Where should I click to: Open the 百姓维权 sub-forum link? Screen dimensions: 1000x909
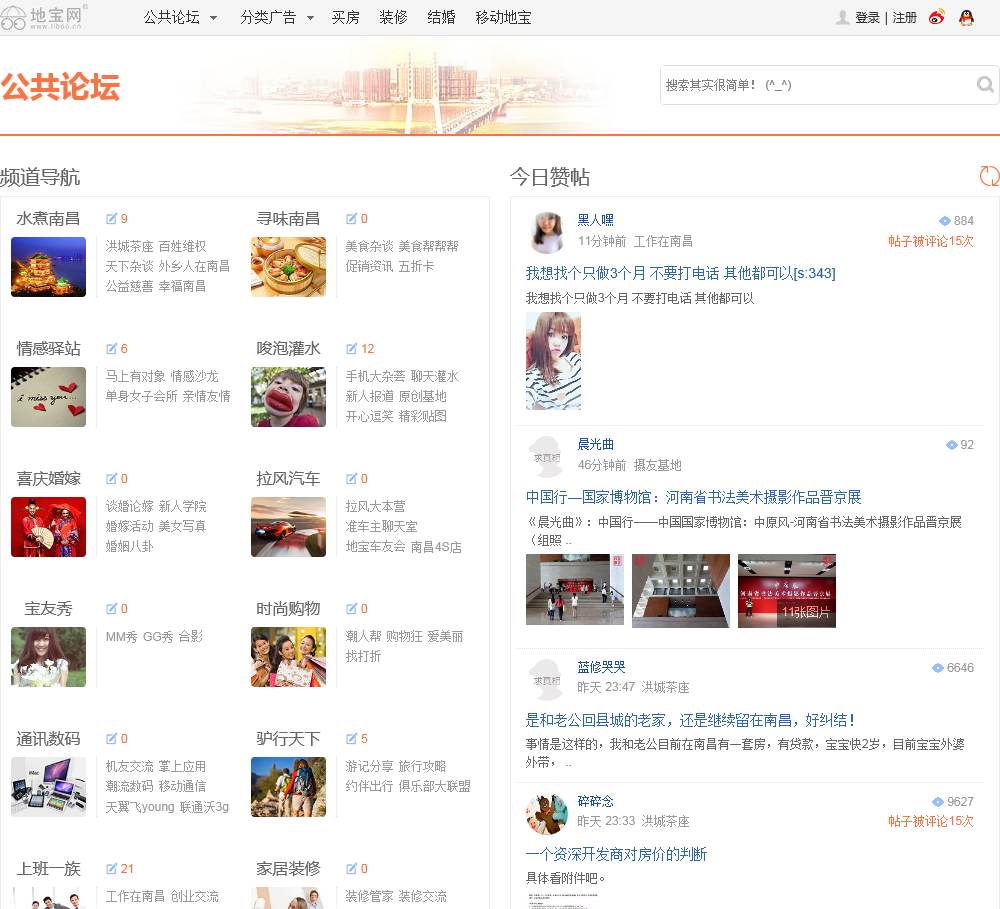(x=182, y=246)
